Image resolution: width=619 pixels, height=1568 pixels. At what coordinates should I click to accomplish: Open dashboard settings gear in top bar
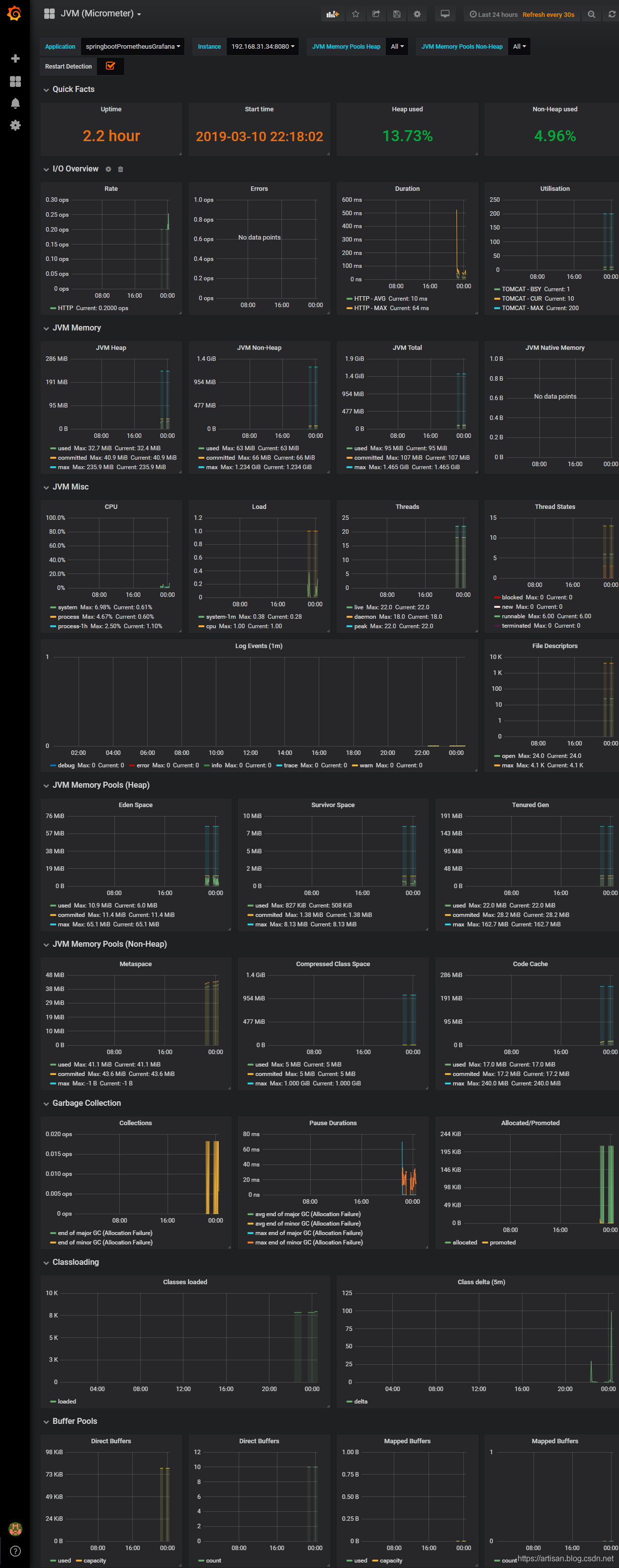tap(417, 14)
